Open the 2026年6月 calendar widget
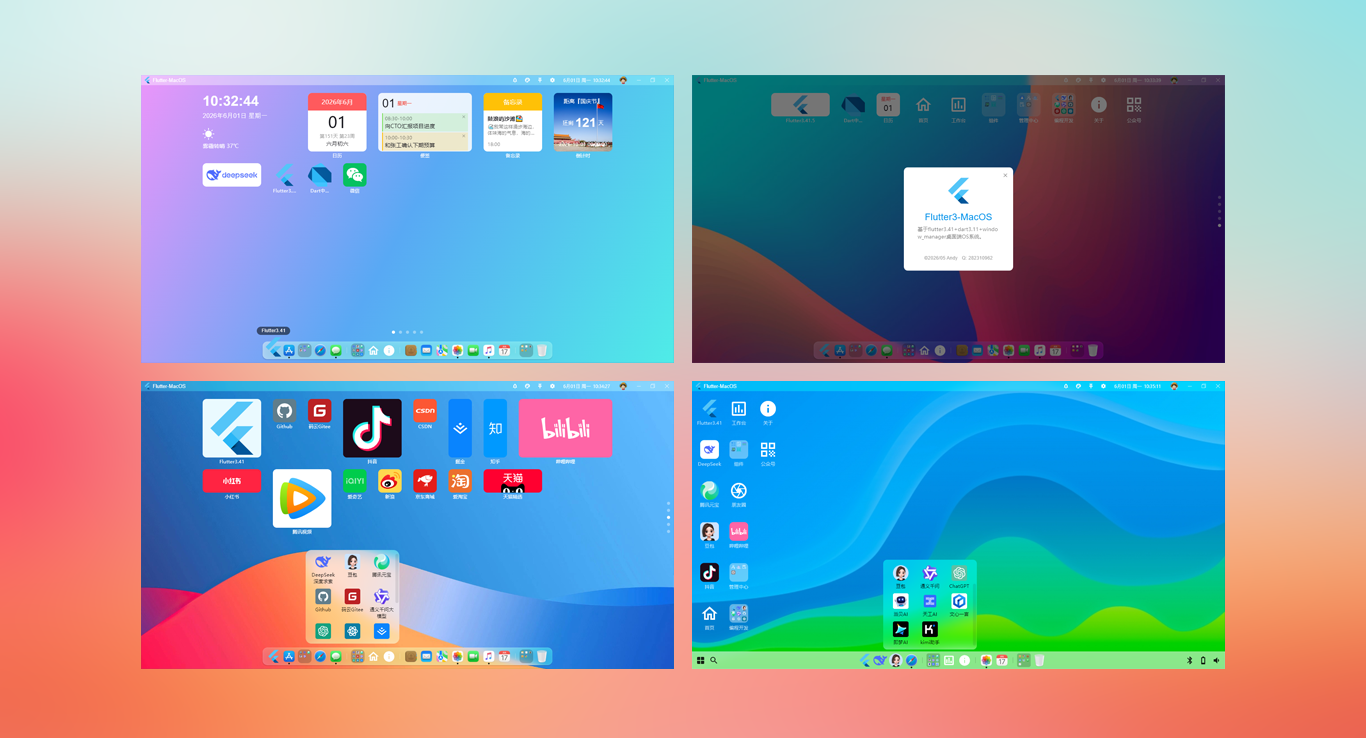Image resolution: width=1366 pixels, height=738 pixels. click(x=337, y=122)
